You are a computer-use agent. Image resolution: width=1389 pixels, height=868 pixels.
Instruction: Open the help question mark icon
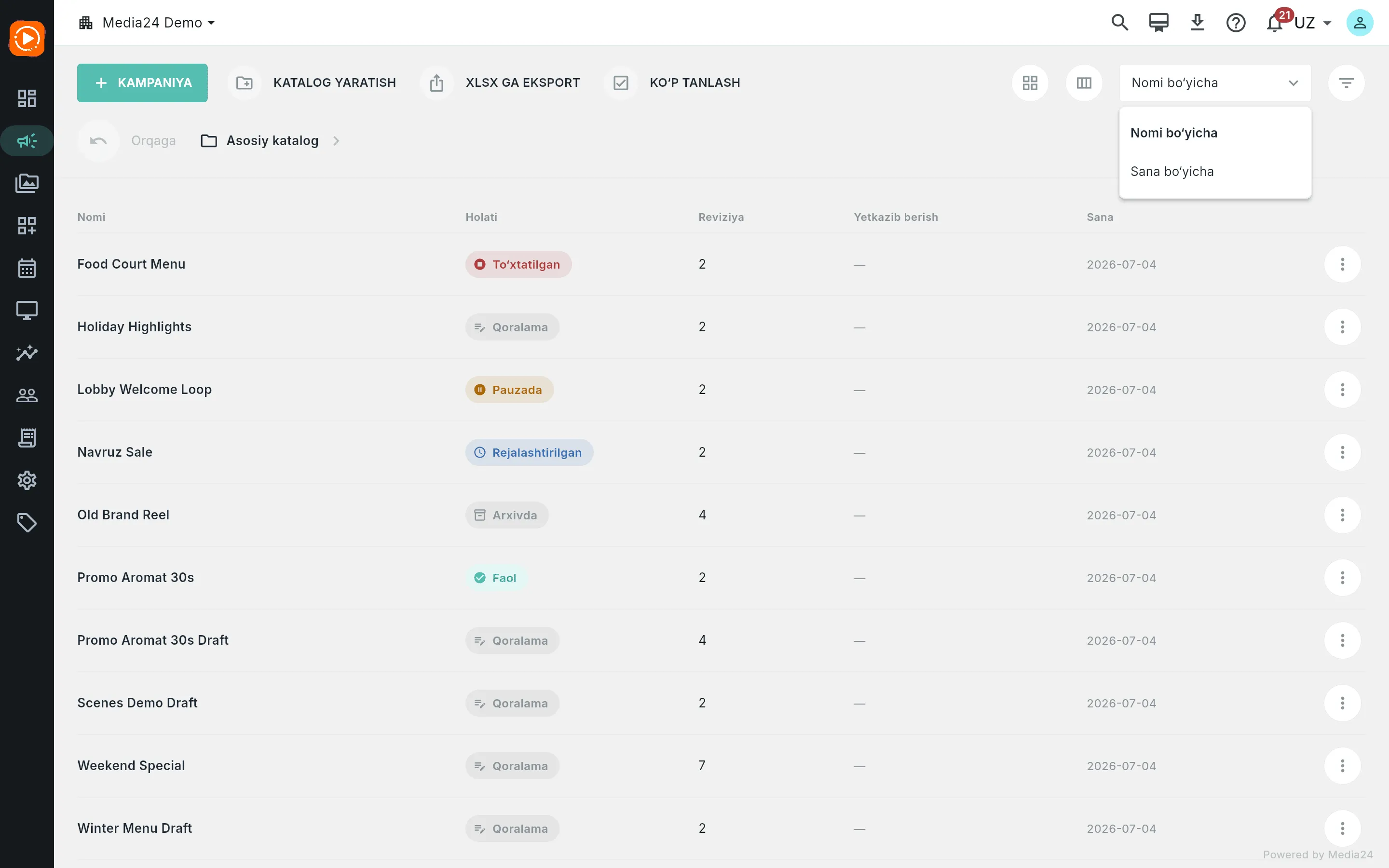(1236, 22)
